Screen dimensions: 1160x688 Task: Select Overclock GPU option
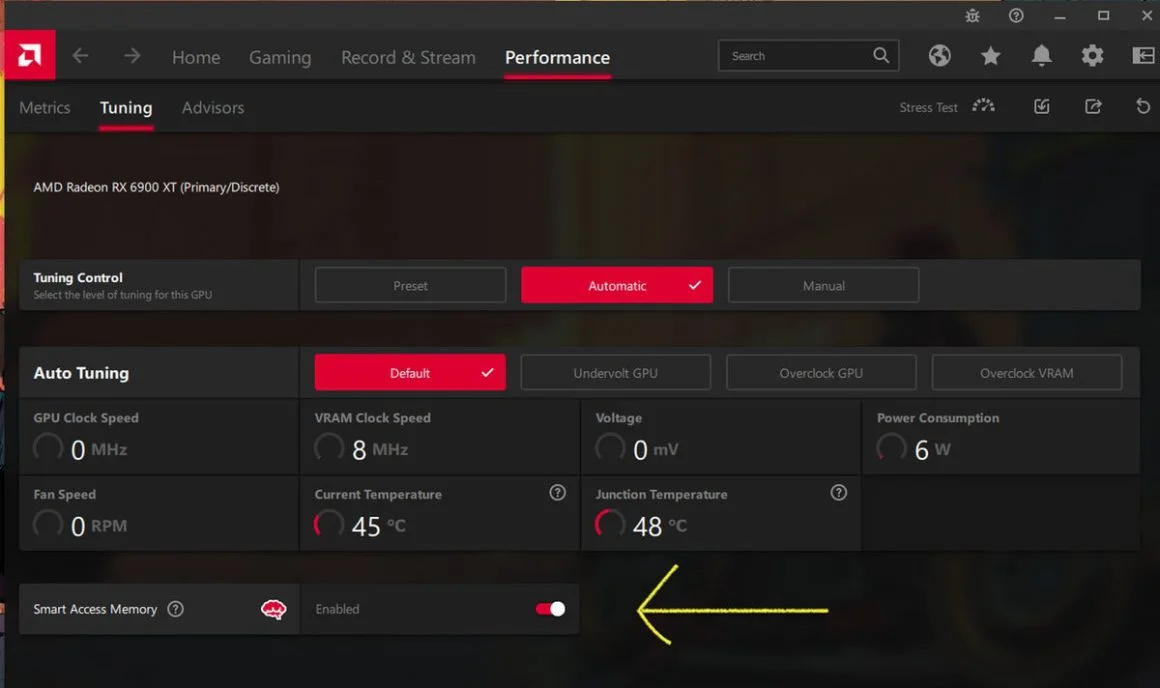821,373
